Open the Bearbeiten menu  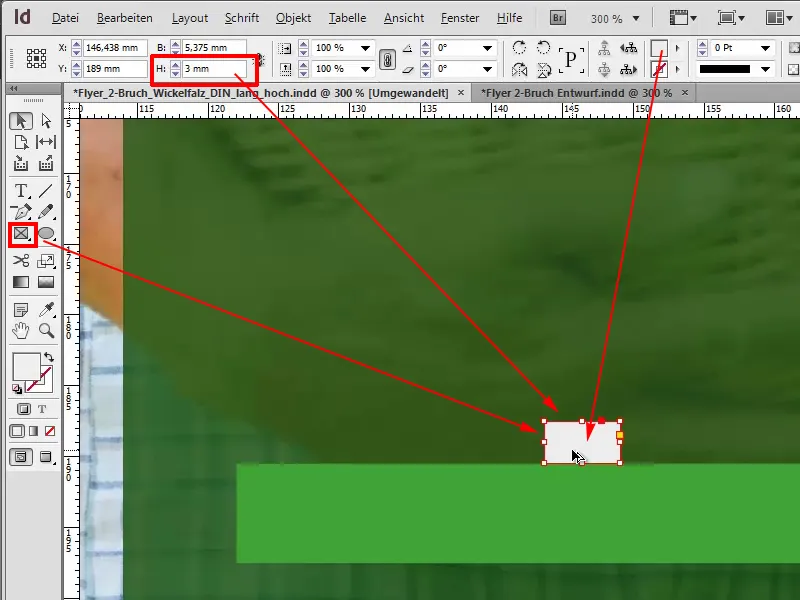click(x=124, y=18)
